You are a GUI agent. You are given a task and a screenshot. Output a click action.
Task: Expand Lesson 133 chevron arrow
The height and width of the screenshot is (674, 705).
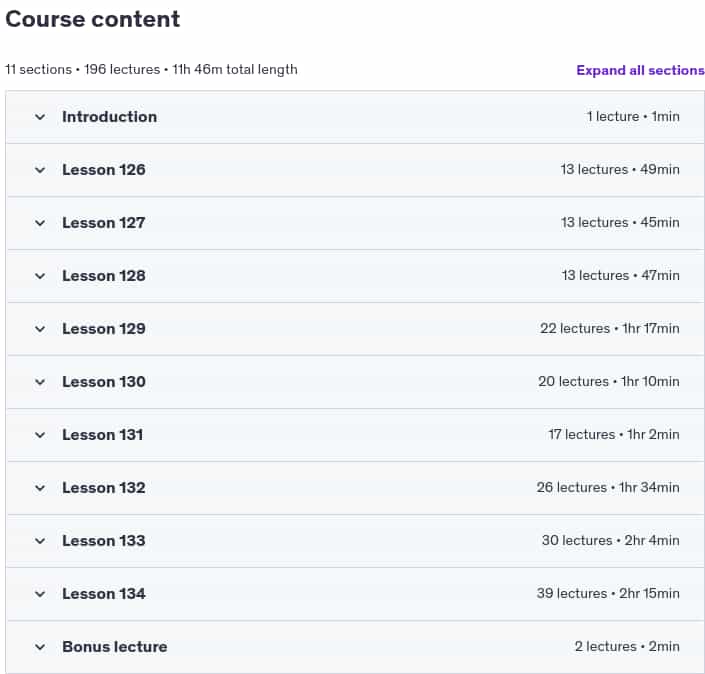[x=40, y=541]
